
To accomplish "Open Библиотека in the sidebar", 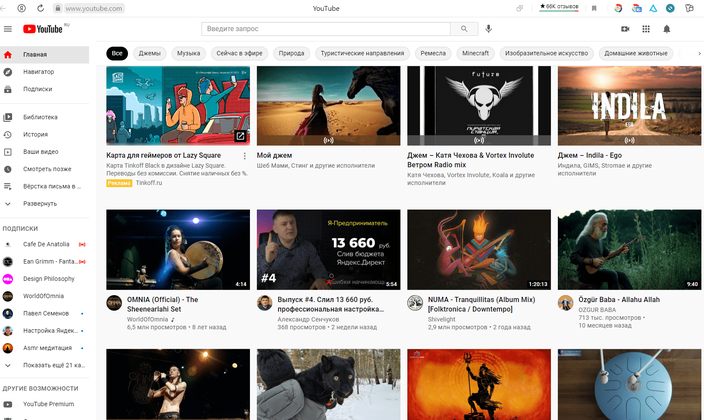I will pyautogui.click(x=44, y=117).
